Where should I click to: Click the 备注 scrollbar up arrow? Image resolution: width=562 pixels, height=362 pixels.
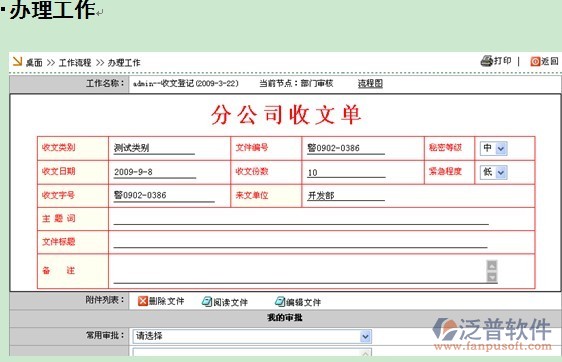pos(492,266)
